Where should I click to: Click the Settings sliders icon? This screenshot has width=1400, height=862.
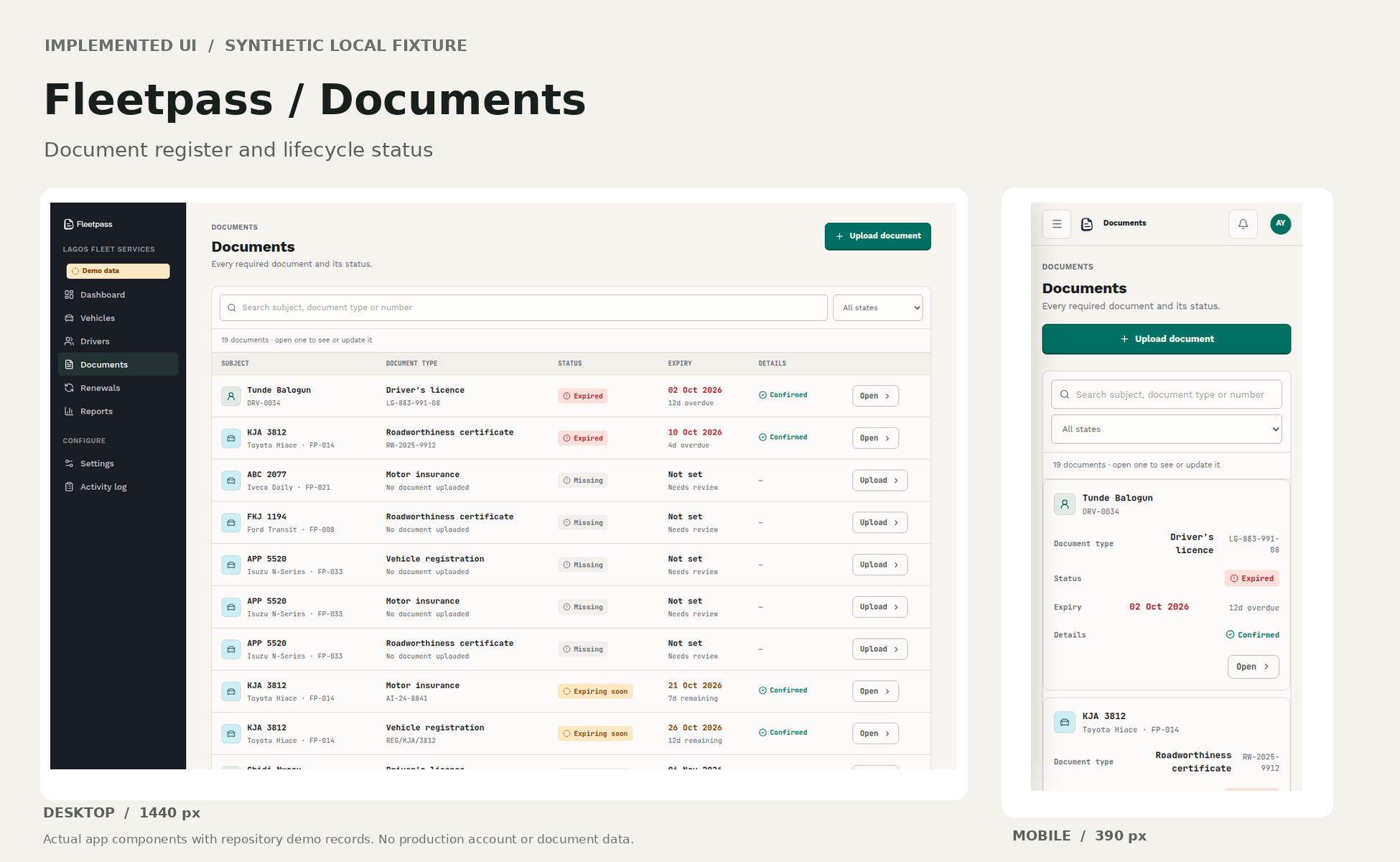69,463
